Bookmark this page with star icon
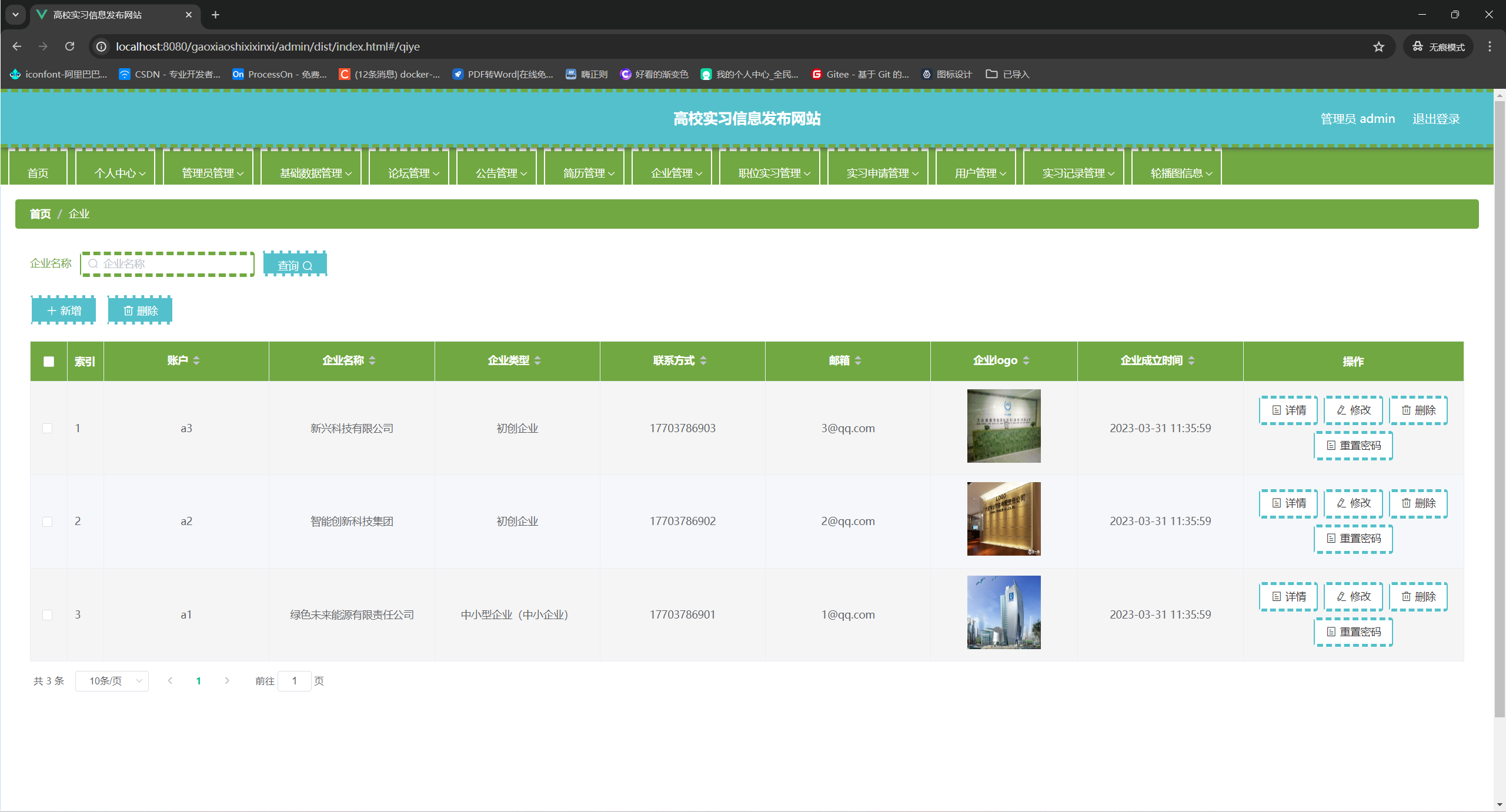 coord(1378,46)
